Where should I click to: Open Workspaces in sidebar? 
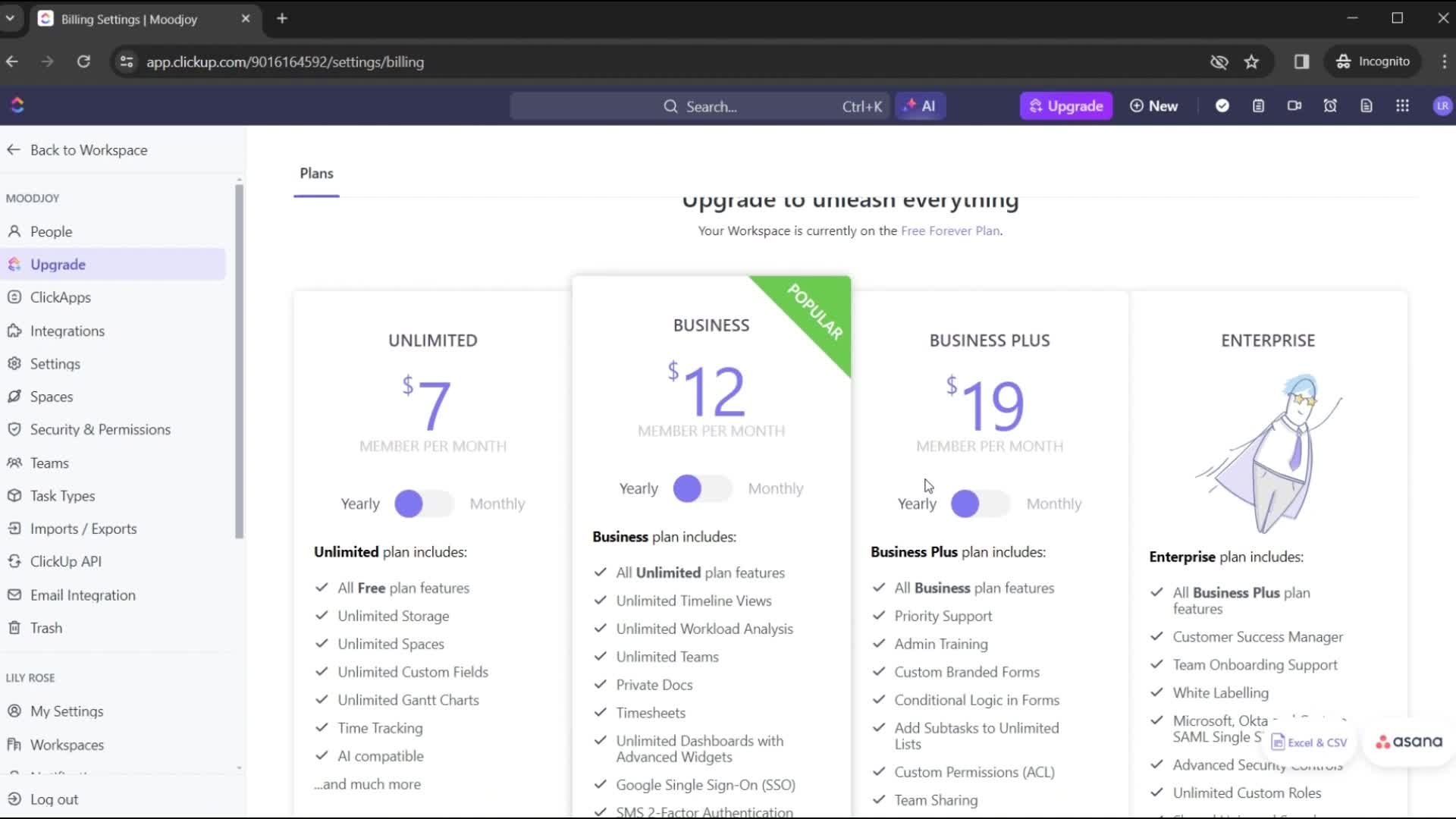114,745
